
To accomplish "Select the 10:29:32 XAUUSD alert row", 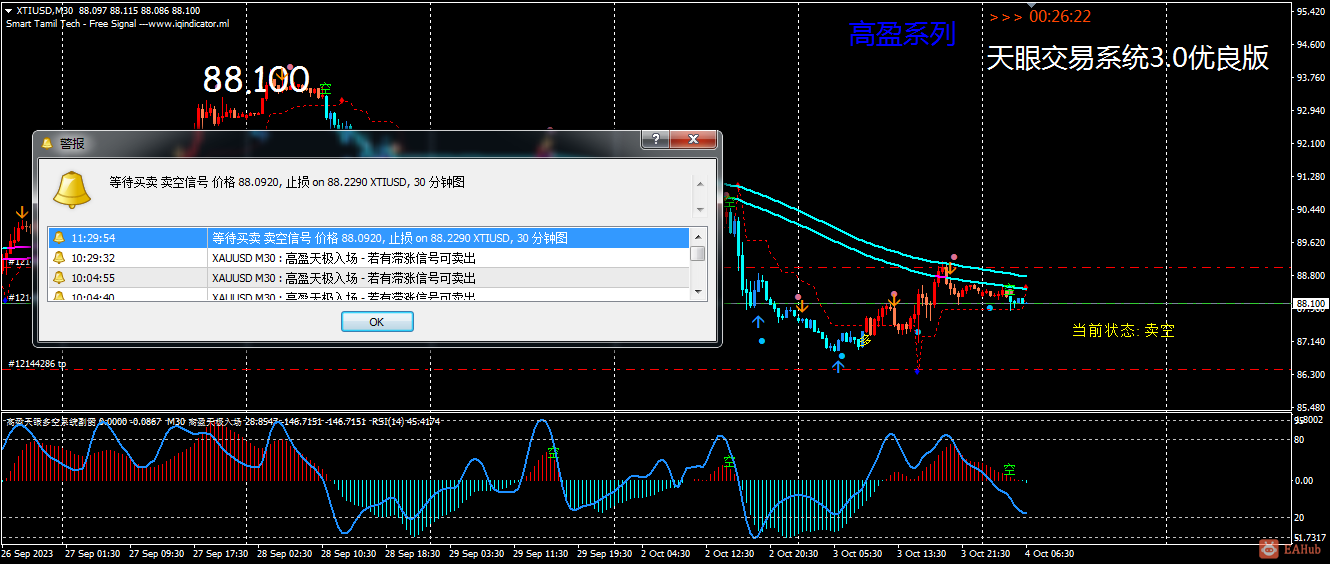I will pyautogui.click(x=369, y=258).
